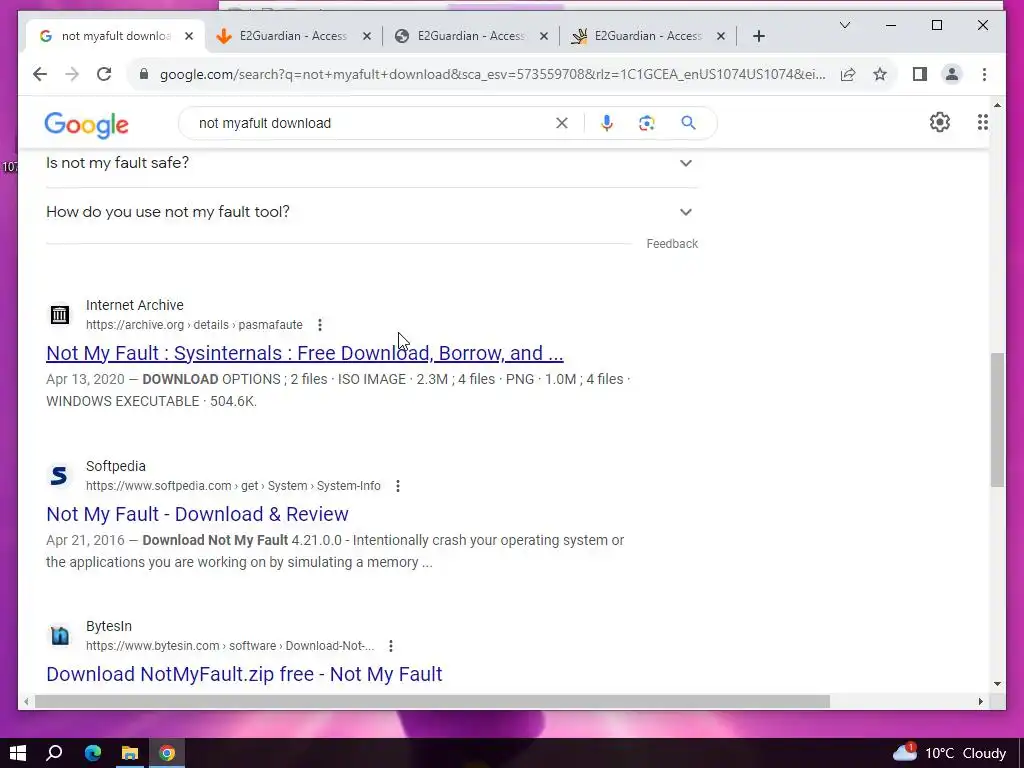Close the E2Guardian tab with globe icon
This screenshot has height=768, width=1024.
[543, 36]
